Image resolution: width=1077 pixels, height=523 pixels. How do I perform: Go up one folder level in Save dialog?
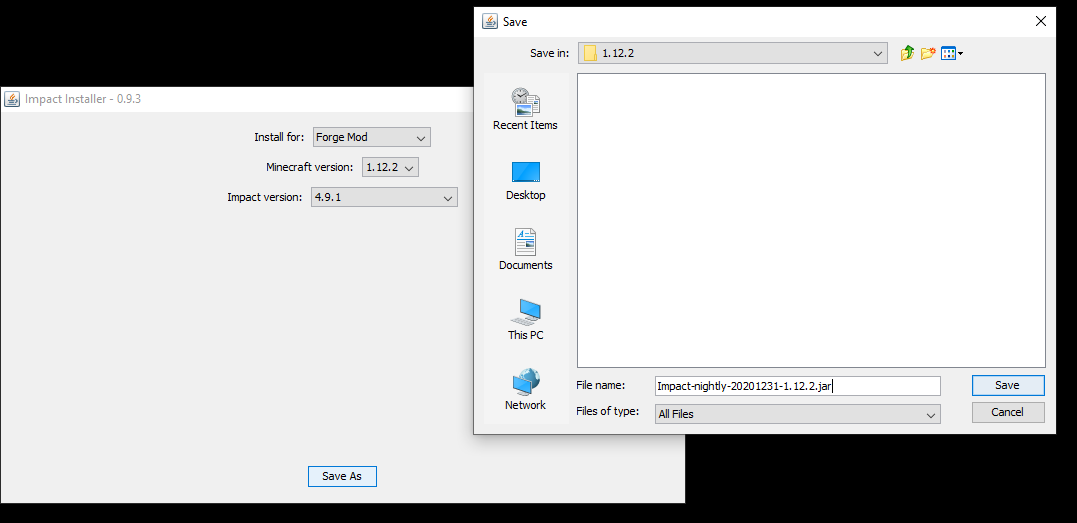907,53
